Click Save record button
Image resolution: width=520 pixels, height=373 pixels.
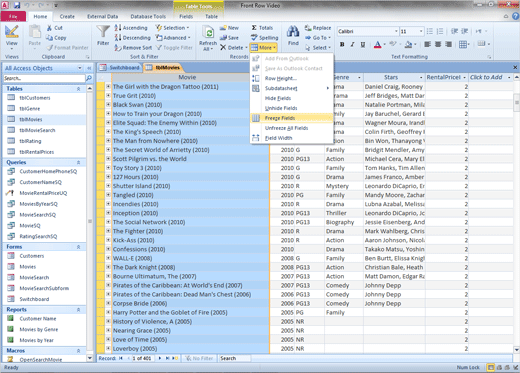pos(229,38)
